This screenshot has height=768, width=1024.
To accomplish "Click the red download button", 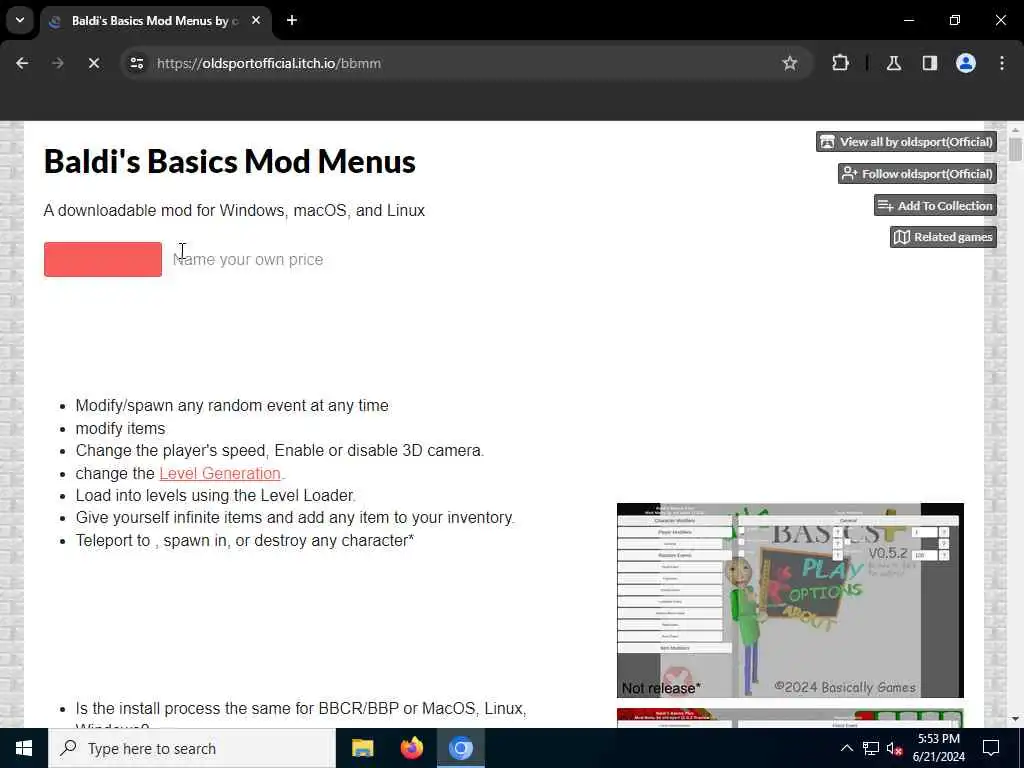I will click(x=103, y=259).
